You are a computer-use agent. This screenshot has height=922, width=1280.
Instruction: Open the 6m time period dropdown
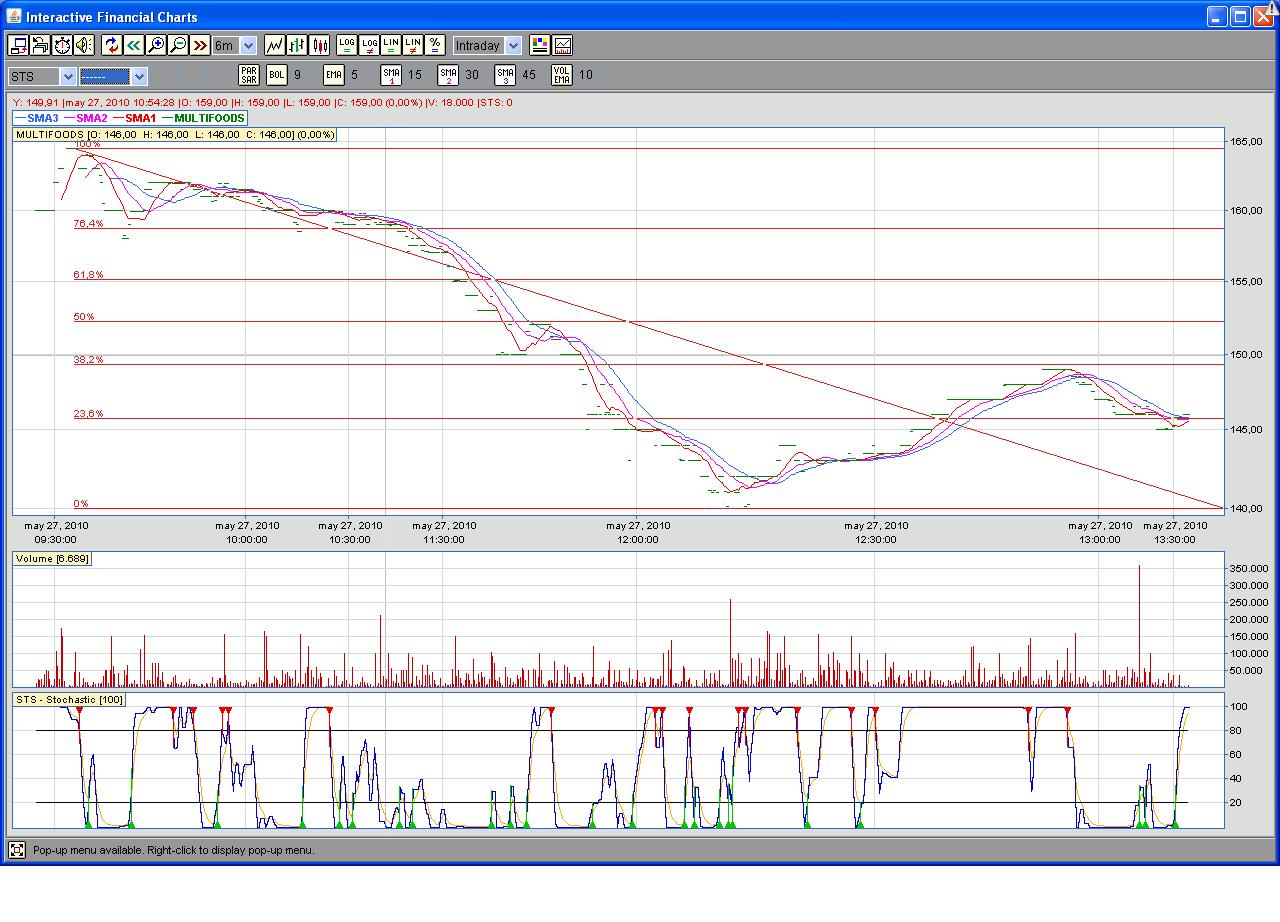coord(248,46)
